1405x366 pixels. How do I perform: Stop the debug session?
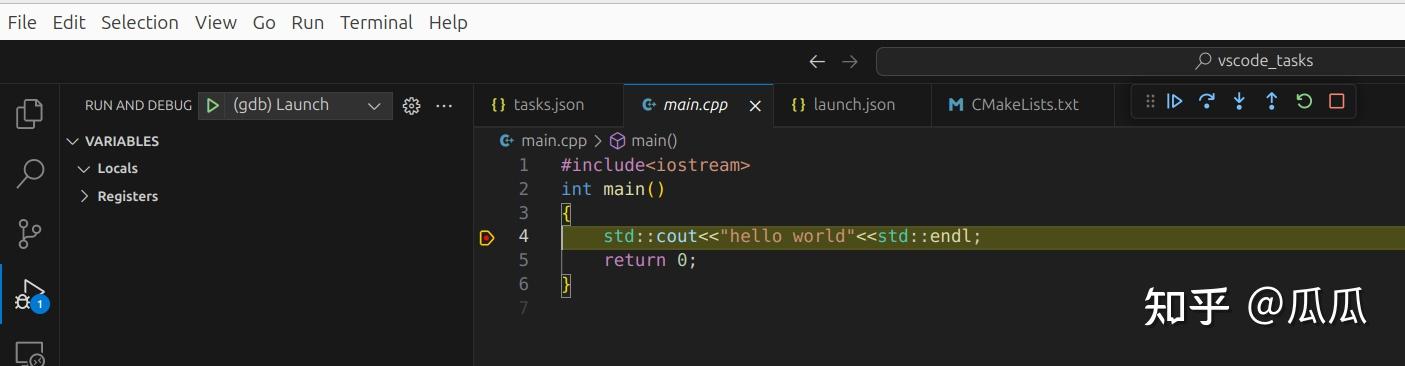[x=1336, y=101]
